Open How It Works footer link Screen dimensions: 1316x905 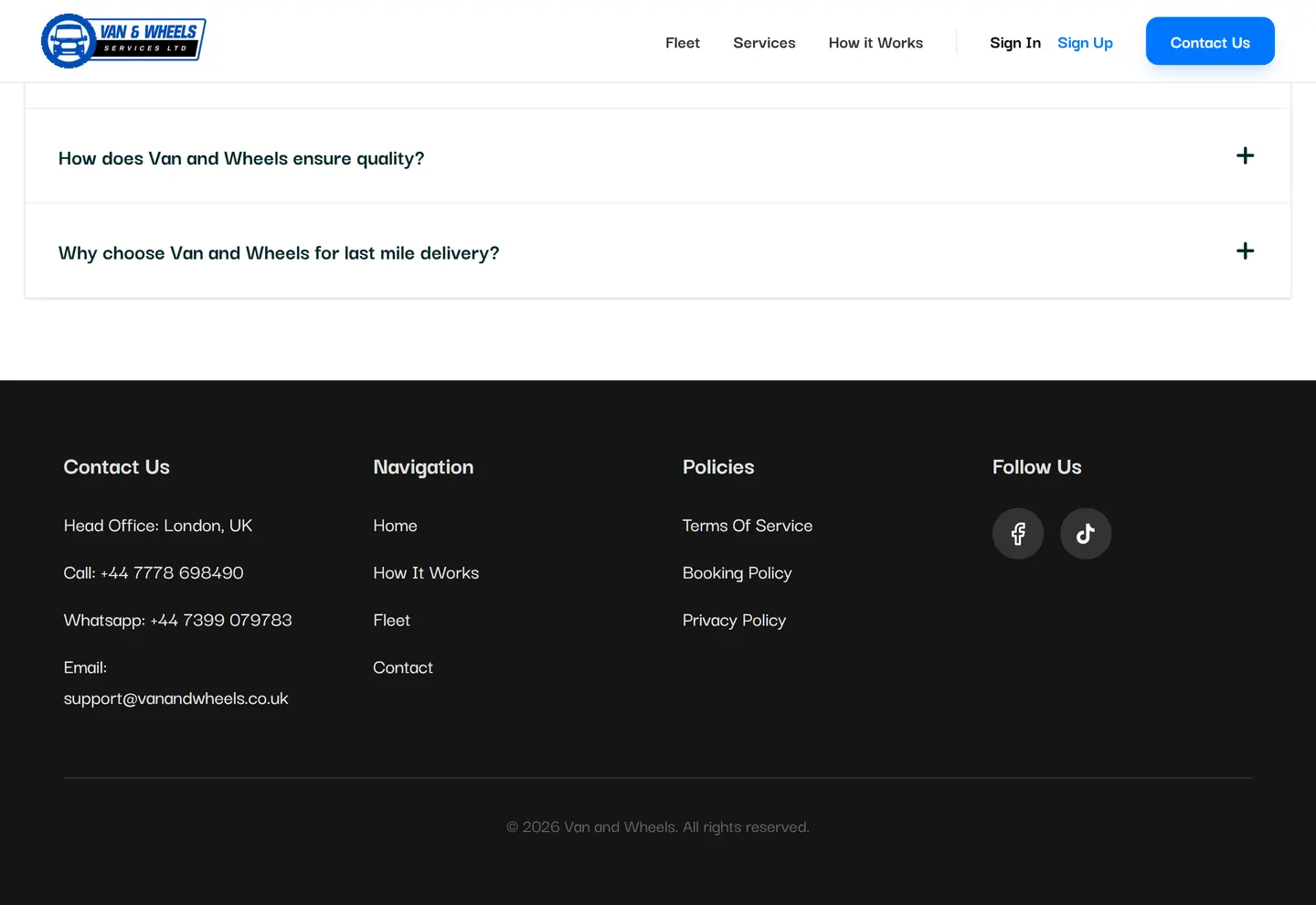pyautogui.click(x=426, y=573)
